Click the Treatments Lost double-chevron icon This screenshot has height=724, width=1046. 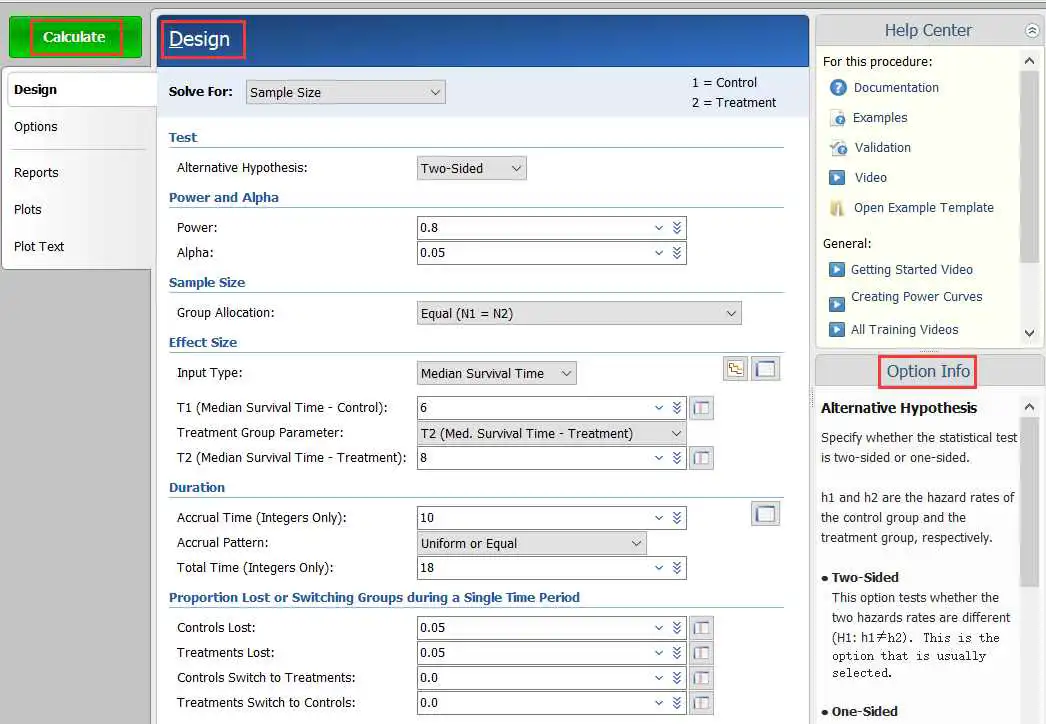(x=677, y=653)
